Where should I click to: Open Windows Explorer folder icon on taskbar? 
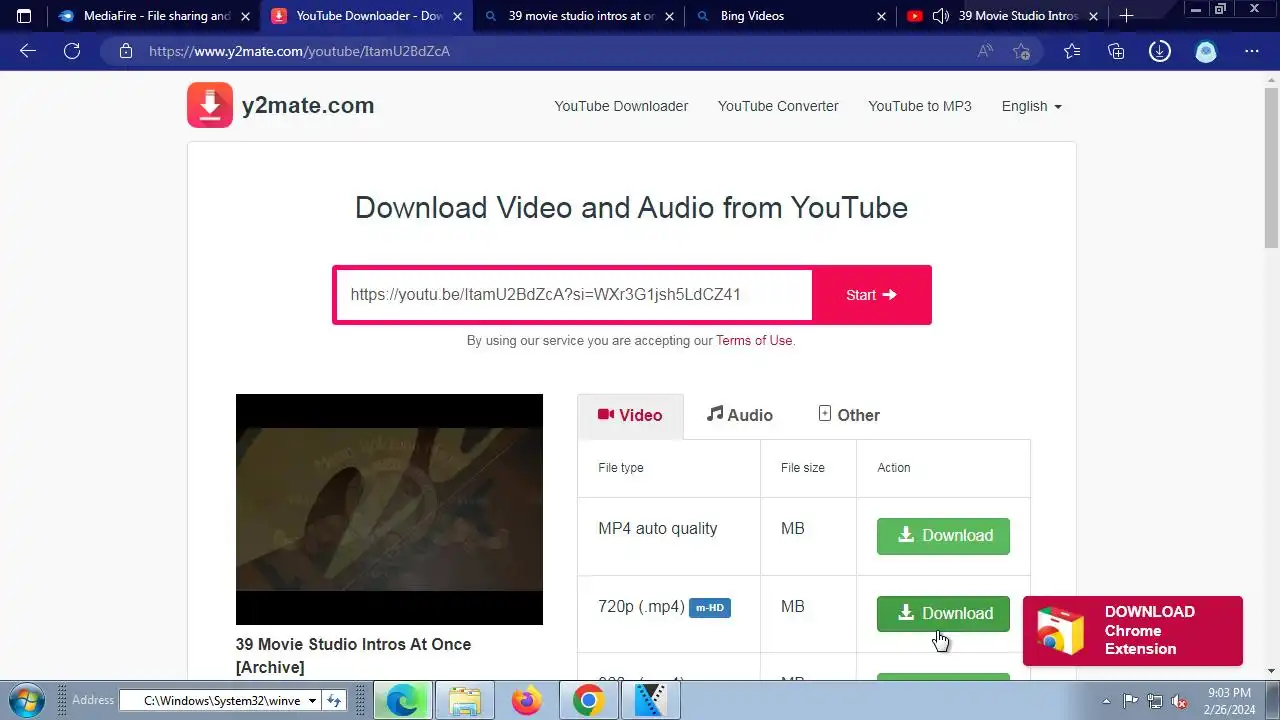[464, 701]
